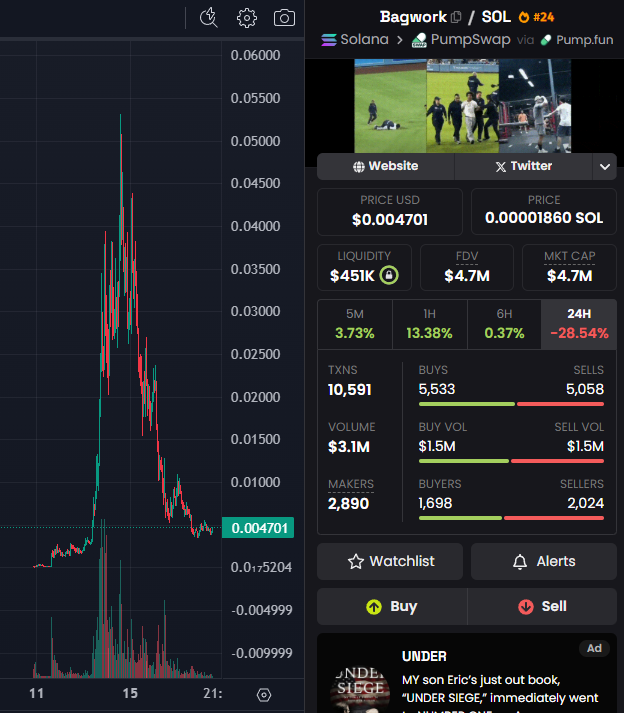The image size is (624, 713).
Task: Click the BUYS count 5,533
Action: (x=437, y=389)
